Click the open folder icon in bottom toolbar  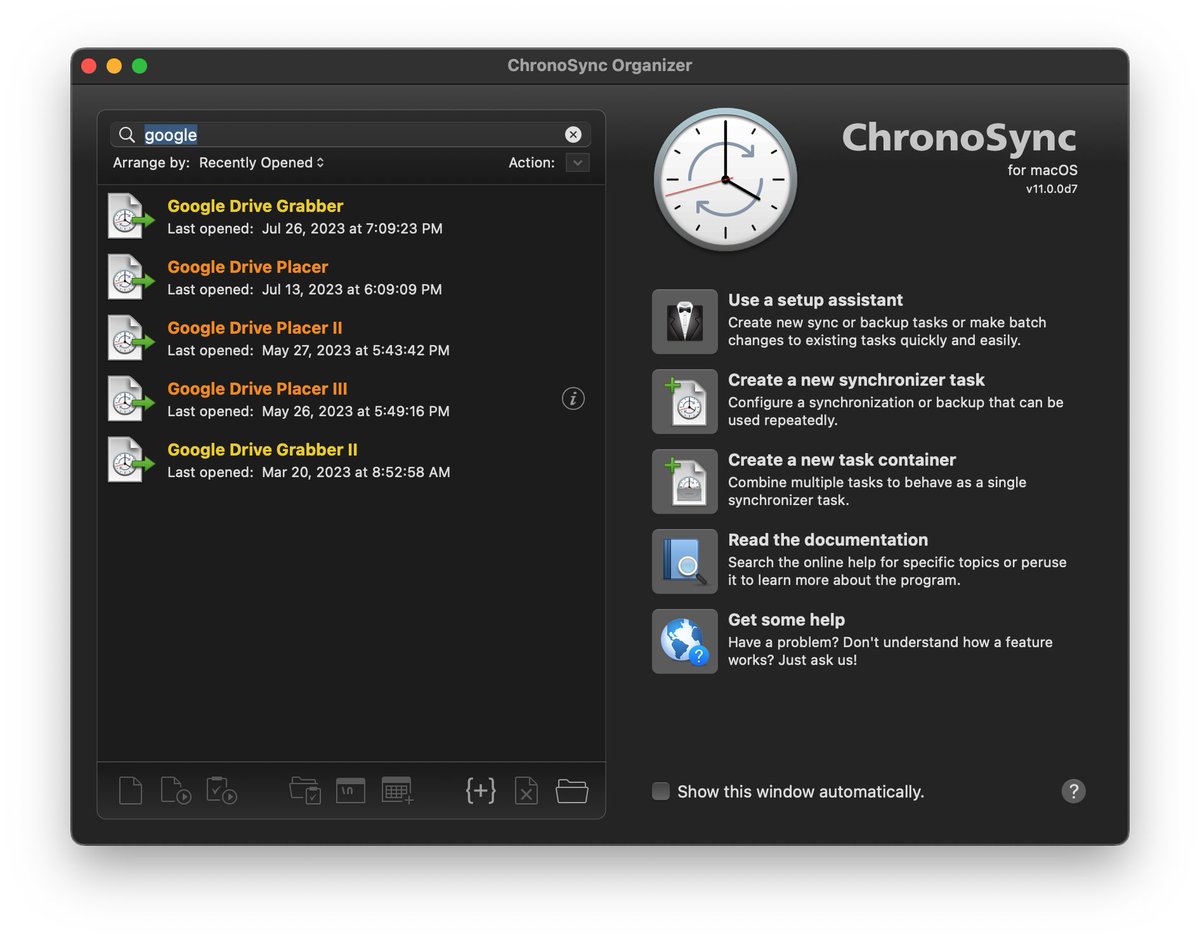click(572, 791)
